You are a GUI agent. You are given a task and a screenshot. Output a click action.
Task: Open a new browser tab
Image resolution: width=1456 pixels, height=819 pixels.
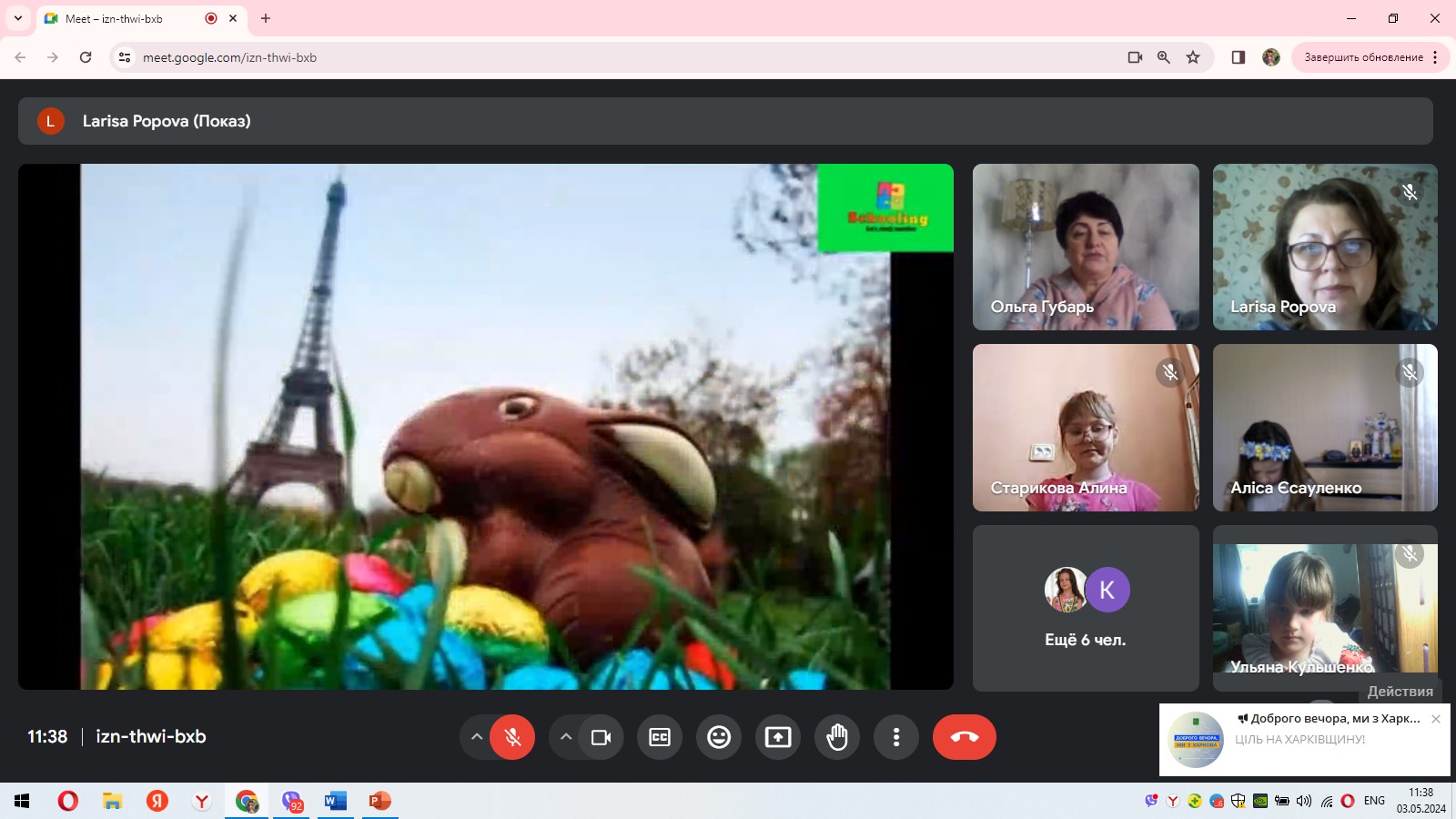[x=266, y=18]
